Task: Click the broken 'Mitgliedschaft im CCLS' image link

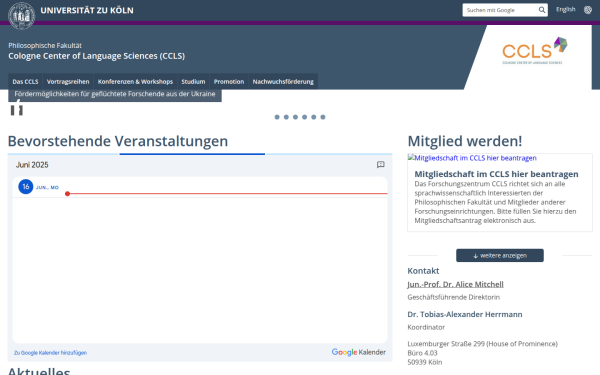Action: point(472,158)
